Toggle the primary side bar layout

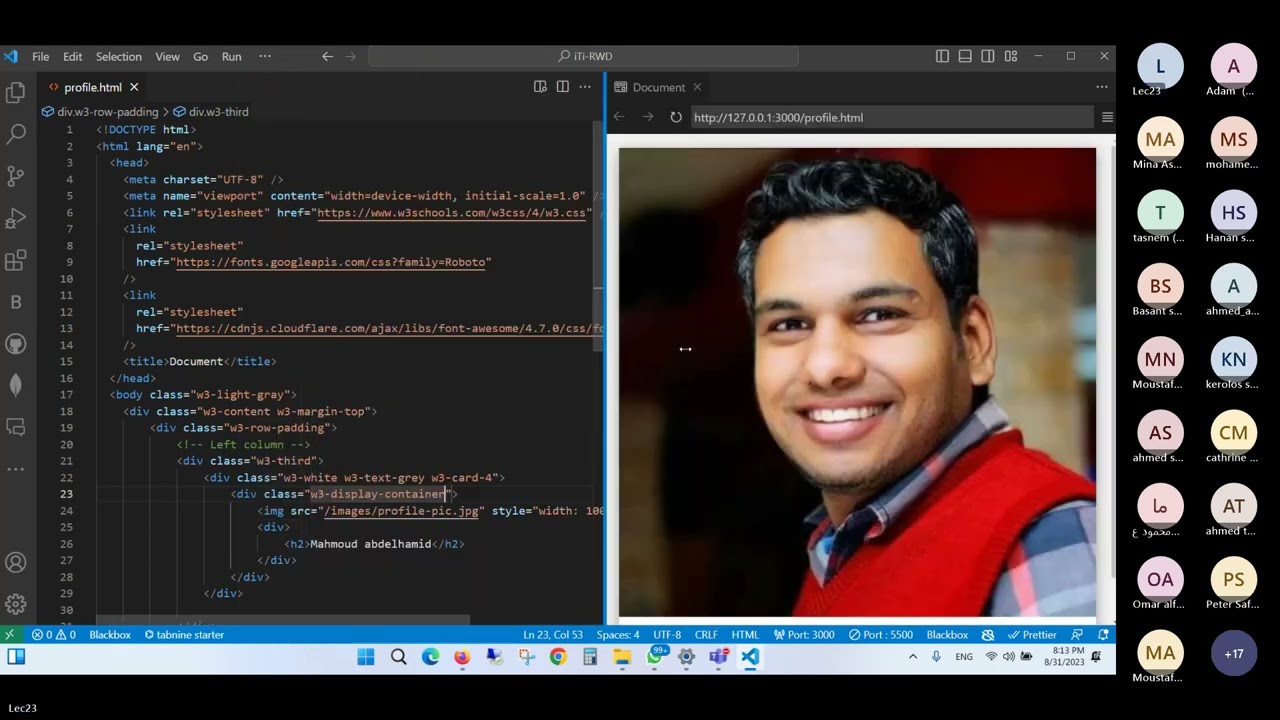[x=942, y=56]
